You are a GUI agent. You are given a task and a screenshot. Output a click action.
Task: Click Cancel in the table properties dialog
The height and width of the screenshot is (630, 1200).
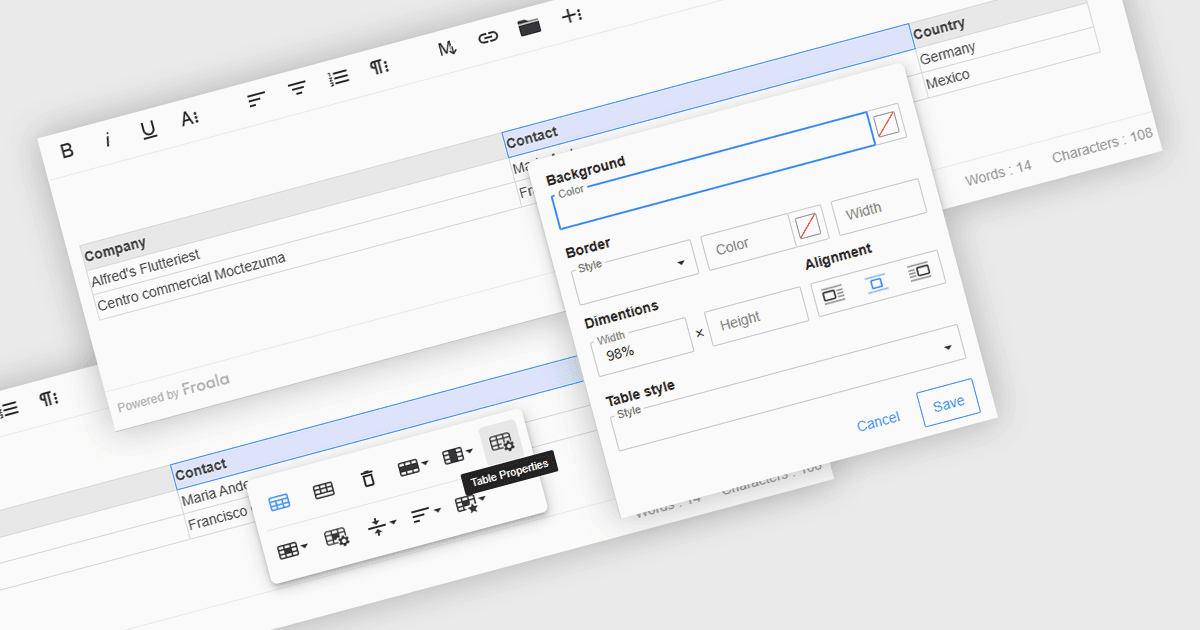click(x=878, y=422)
